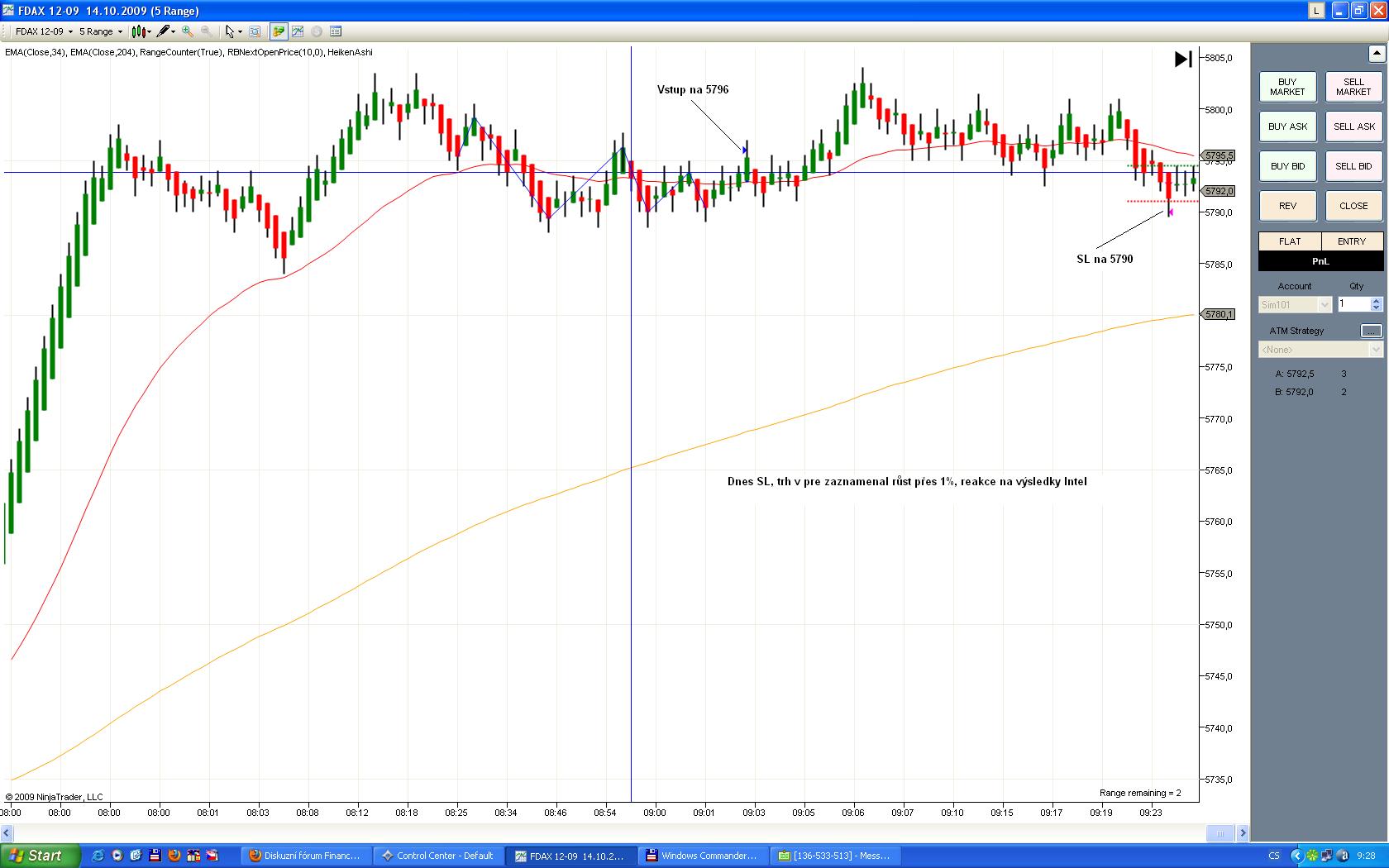
Task: Click the SELL MARKET button
Action: click(1353, 87)
